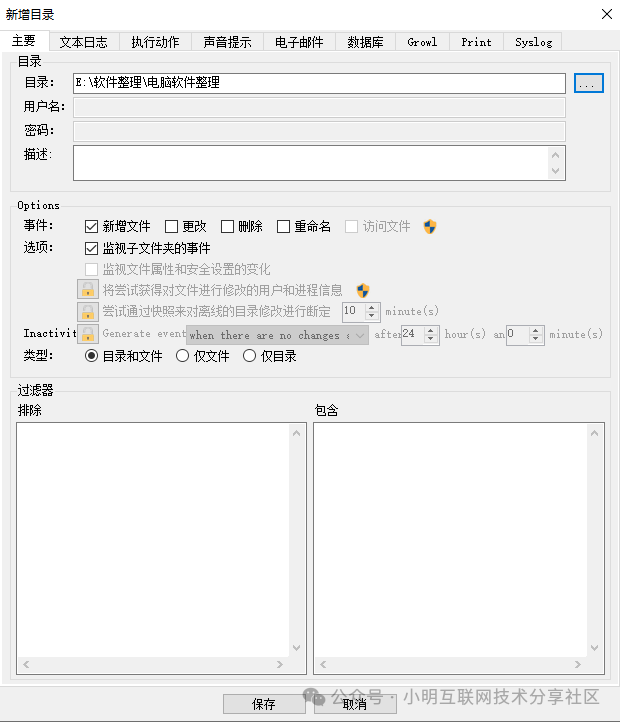
Task: Click the browse '...' directory button
Action: (x=589, y=84)
